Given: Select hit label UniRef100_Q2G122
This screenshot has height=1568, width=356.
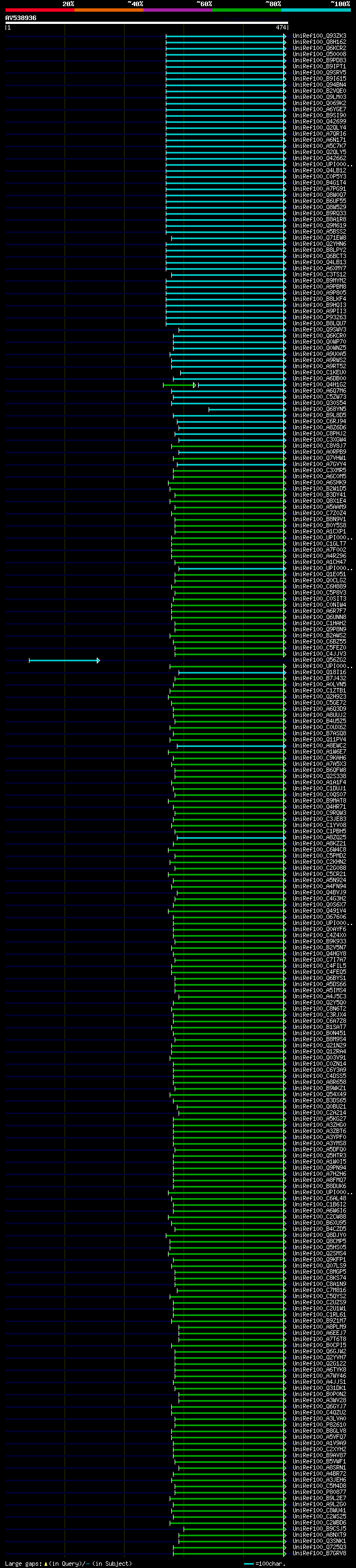Looking at the screenshot, I should (319, 1364).
